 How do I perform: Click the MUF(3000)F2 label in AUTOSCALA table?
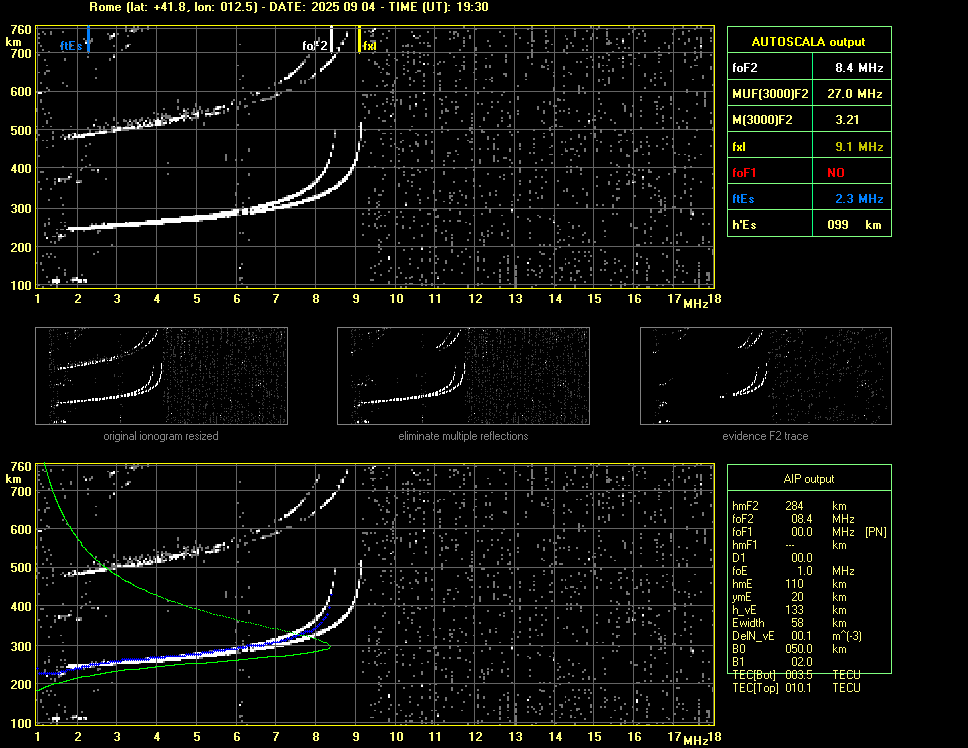770,94
